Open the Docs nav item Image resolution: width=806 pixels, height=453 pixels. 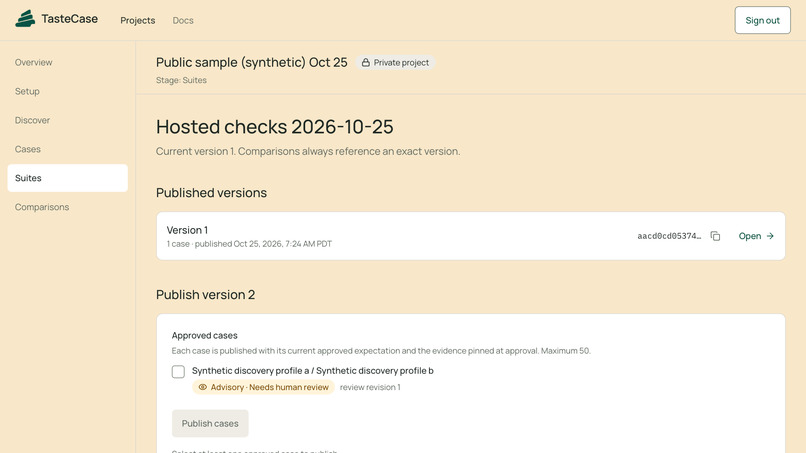pyautogui.click(x=183, y=21)
